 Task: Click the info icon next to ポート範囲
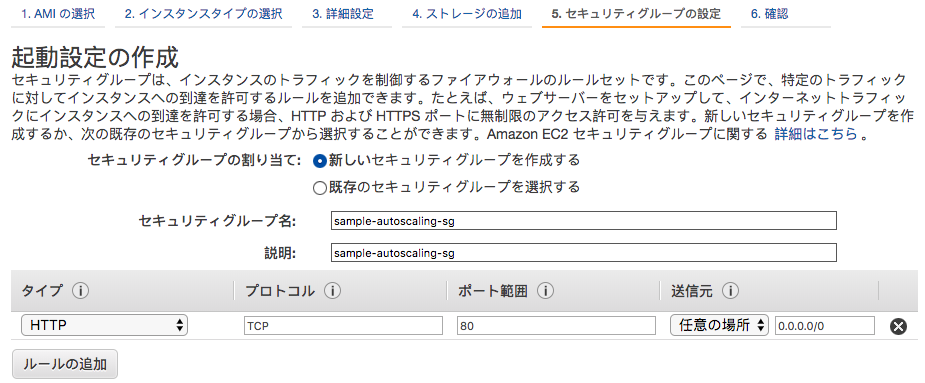coord(545,291)
